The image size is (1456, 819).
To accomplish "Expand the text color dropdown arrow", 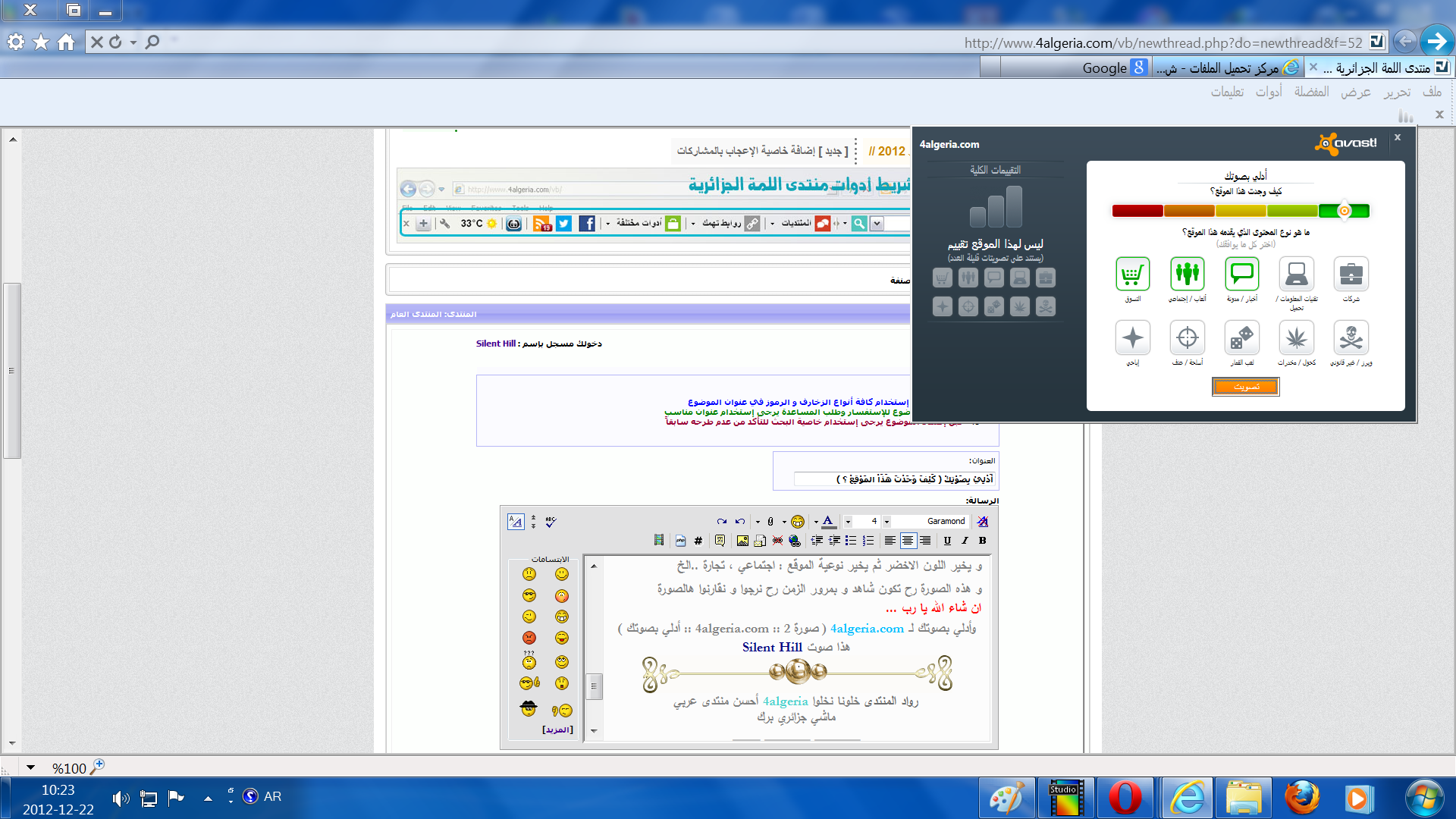I will [x=816, y=522].
